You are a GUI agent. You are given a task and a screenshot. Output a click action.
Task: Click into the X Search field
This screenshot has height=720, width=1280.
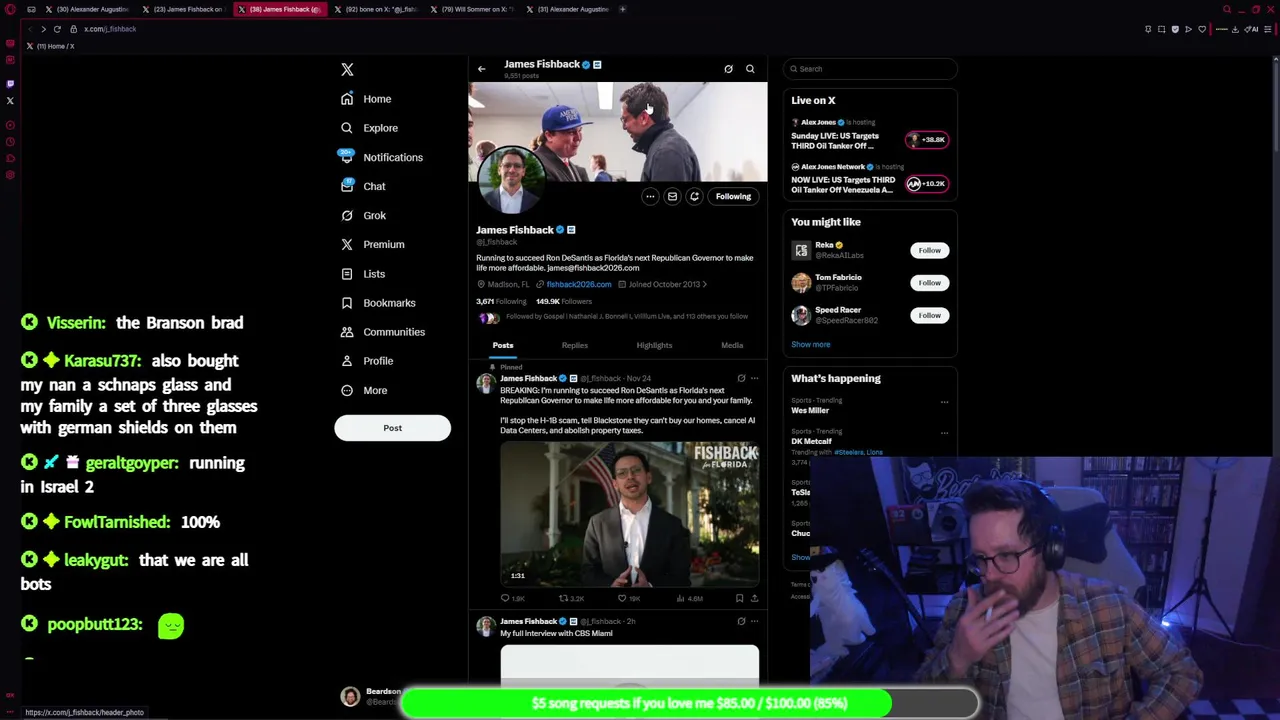tap(870, 69)
